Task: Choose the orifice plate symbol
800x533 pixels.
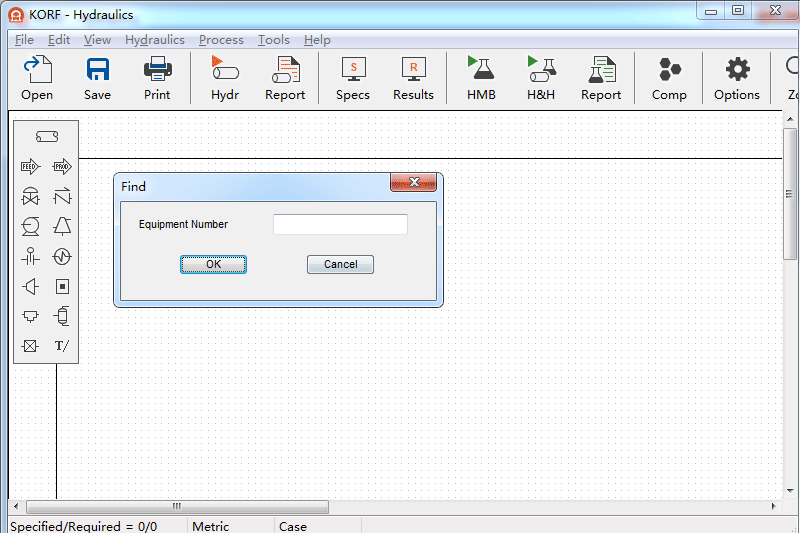Action: point(31,257)
